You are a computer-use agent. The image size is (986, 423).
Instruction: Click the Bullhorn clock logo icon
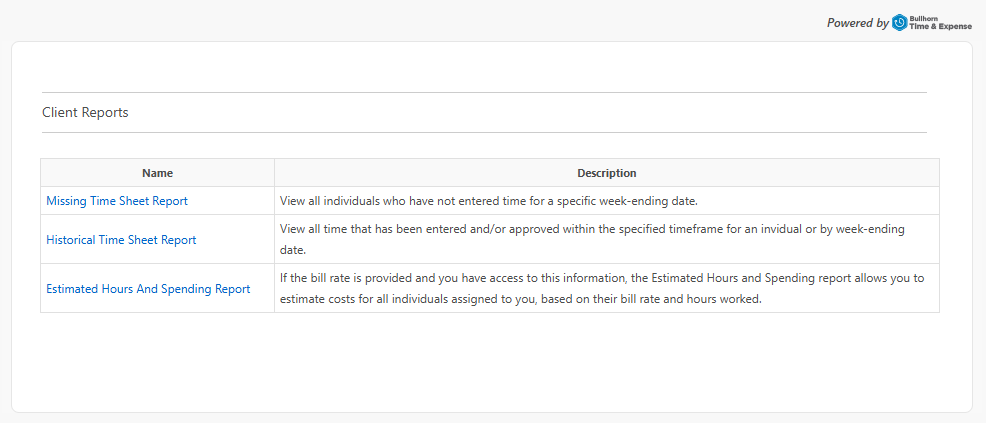899,23
